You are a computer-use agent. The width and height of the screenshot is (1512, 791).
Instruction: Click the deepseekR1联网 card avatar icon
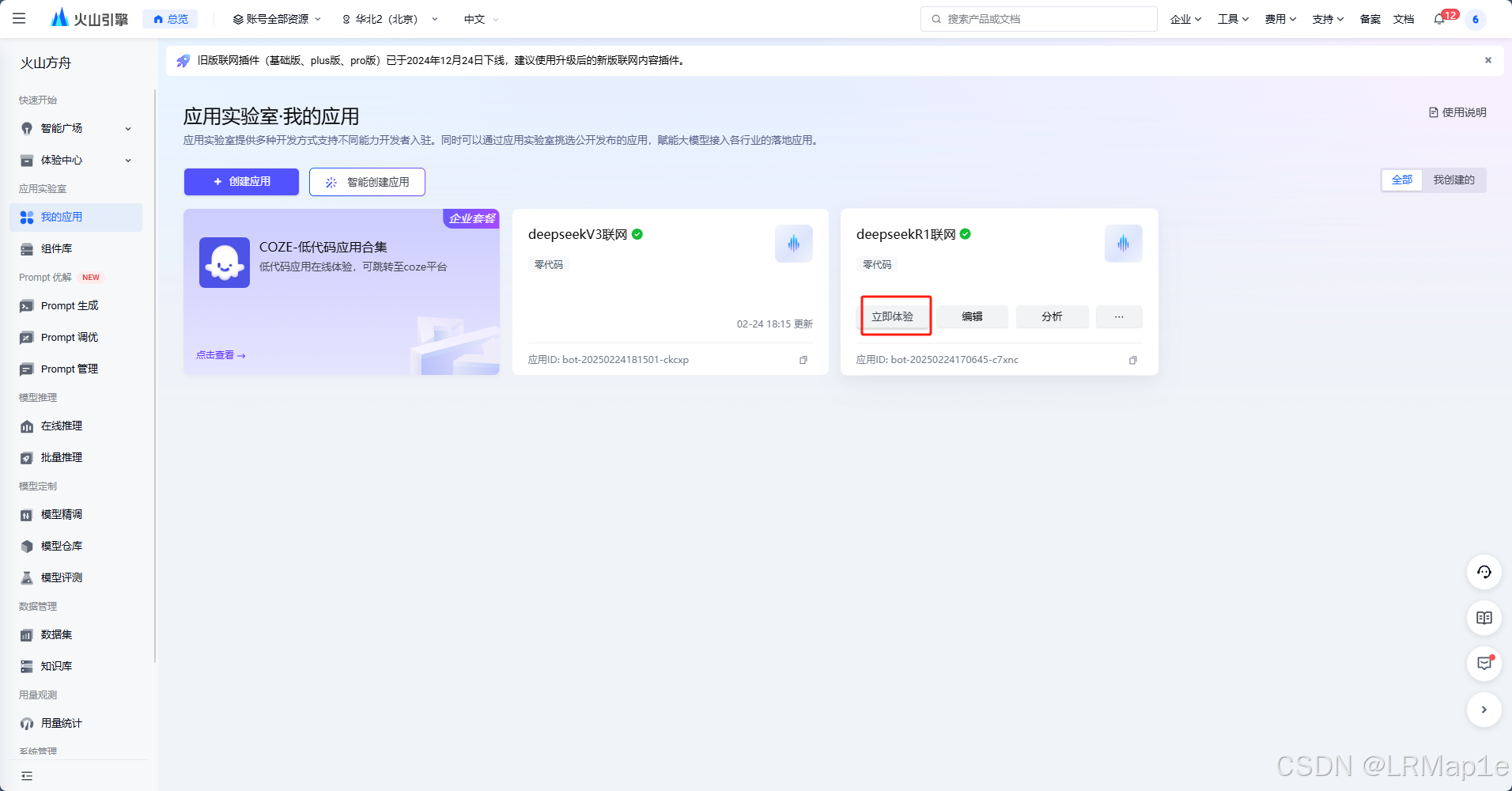coord(1124,244)
